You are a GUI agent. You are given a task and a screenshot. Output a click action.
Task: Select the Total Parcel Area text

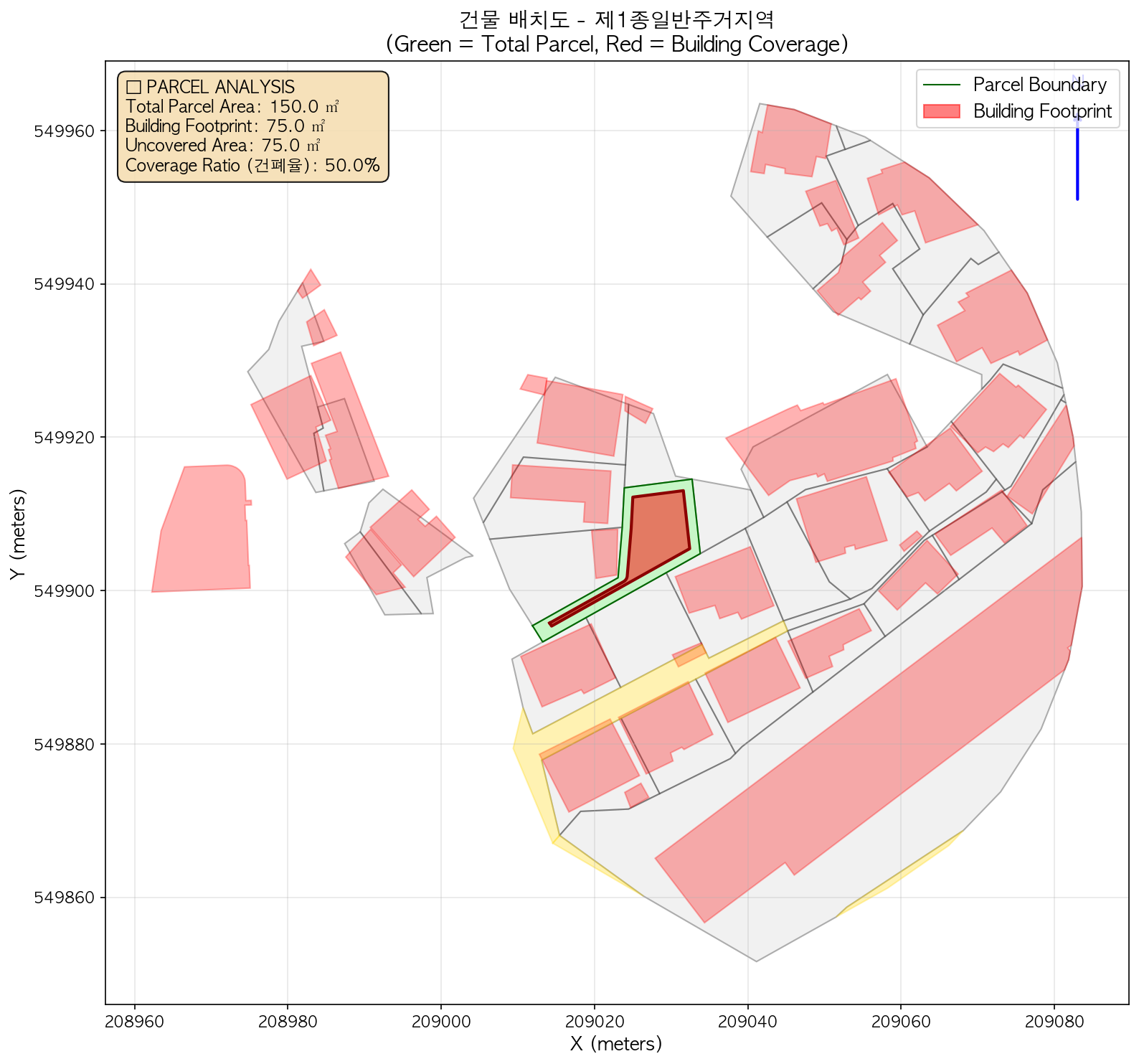point(231,107)
